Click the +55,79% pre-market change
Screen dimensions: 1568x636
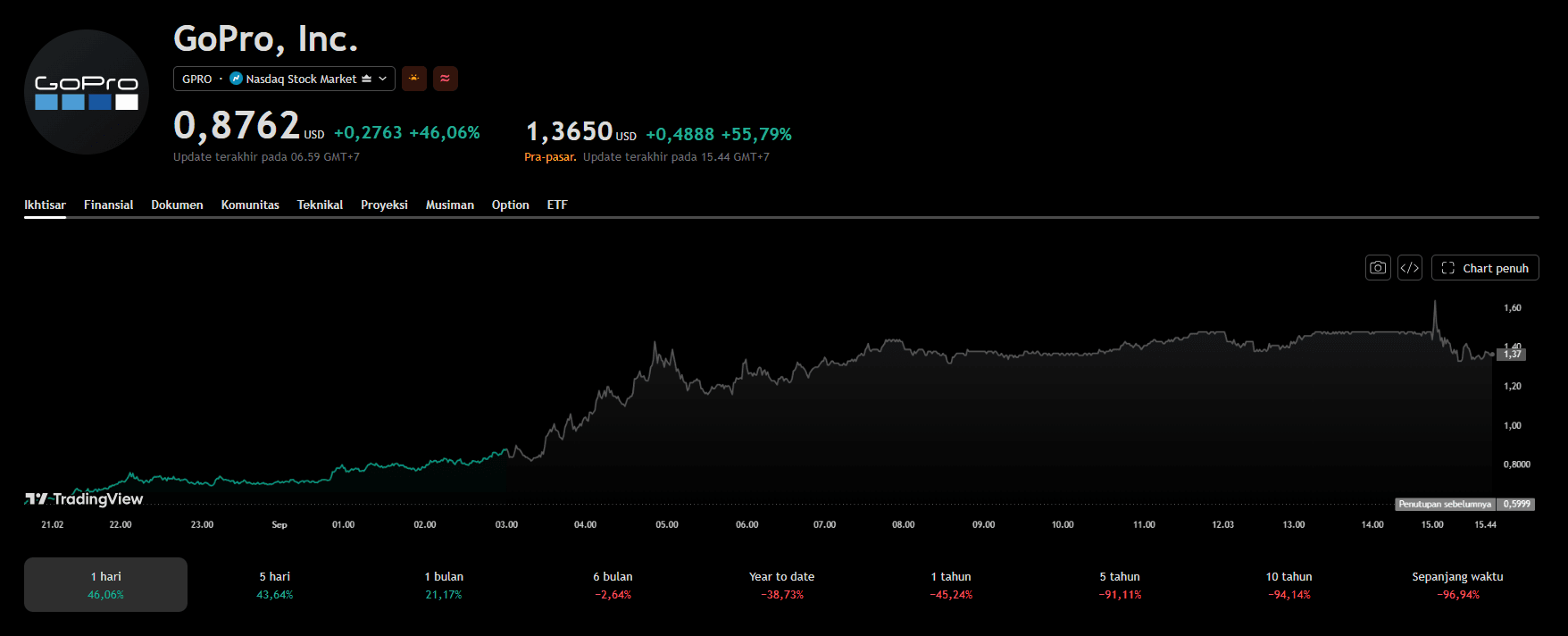click(x=756, y=134)
